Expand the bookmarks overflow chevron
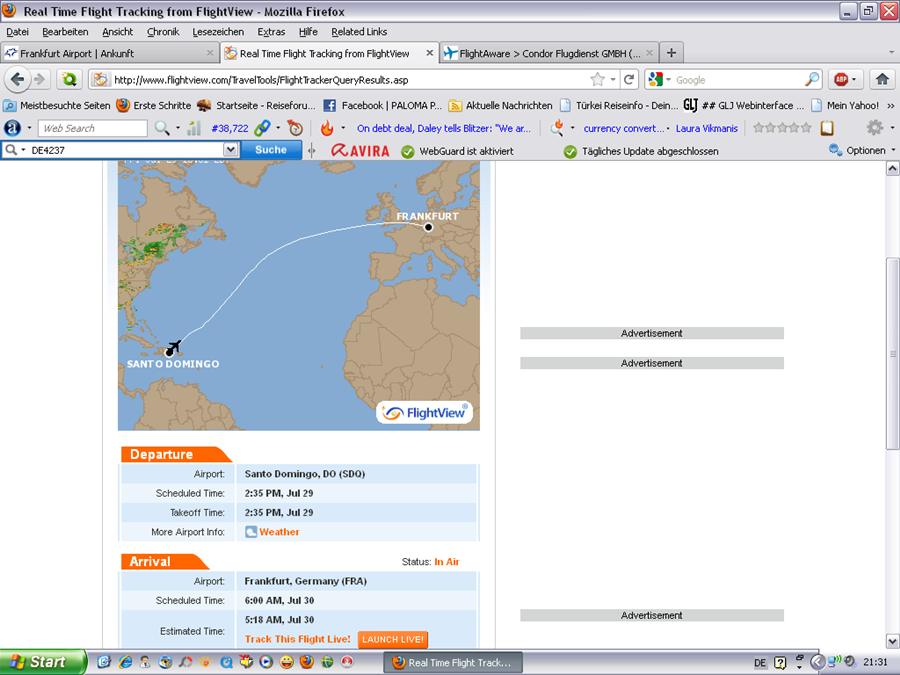This screenshot has width=900, height=675. 890,106
